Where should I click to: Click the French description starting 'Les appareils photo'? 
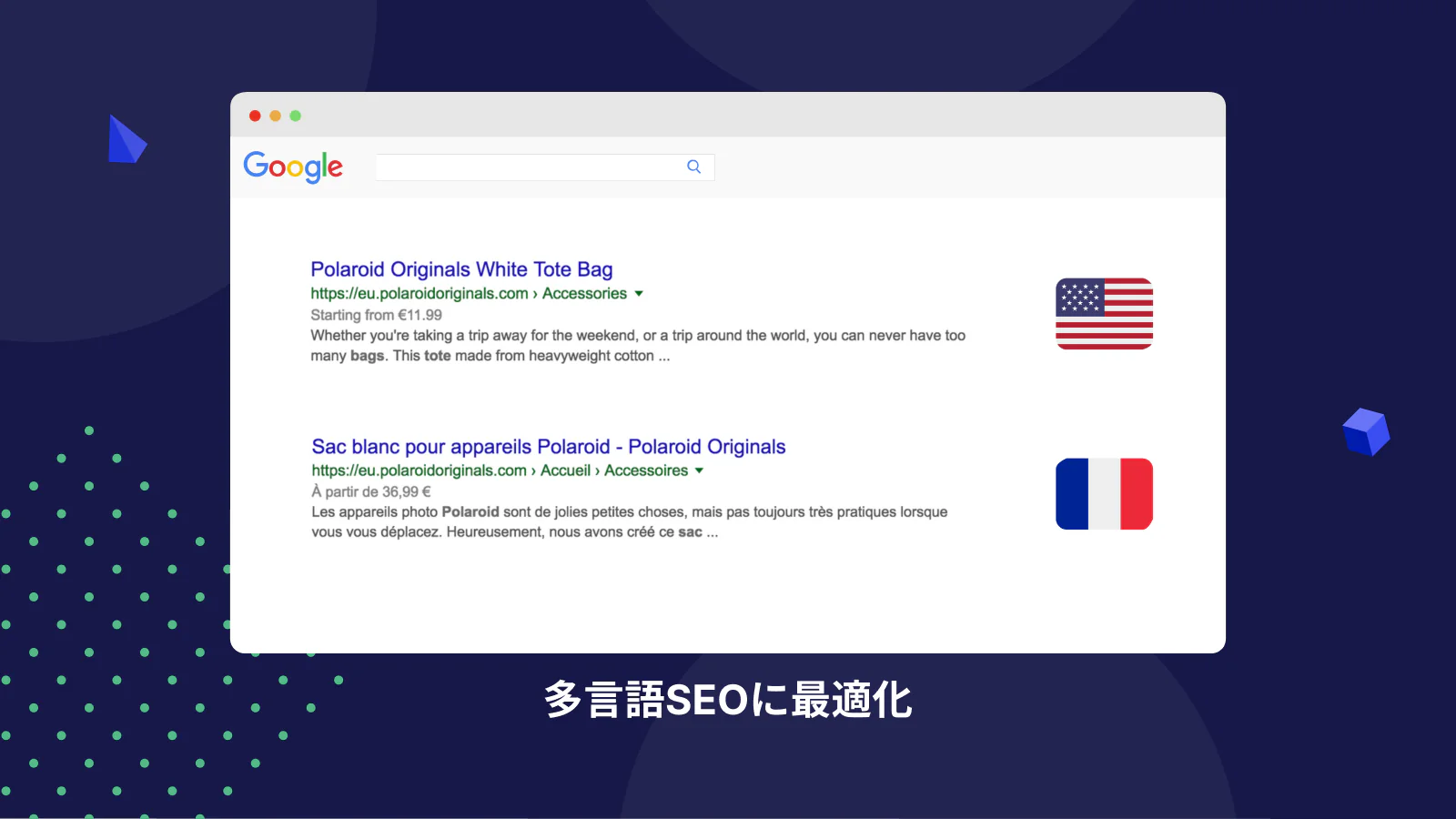coord(630,522)
